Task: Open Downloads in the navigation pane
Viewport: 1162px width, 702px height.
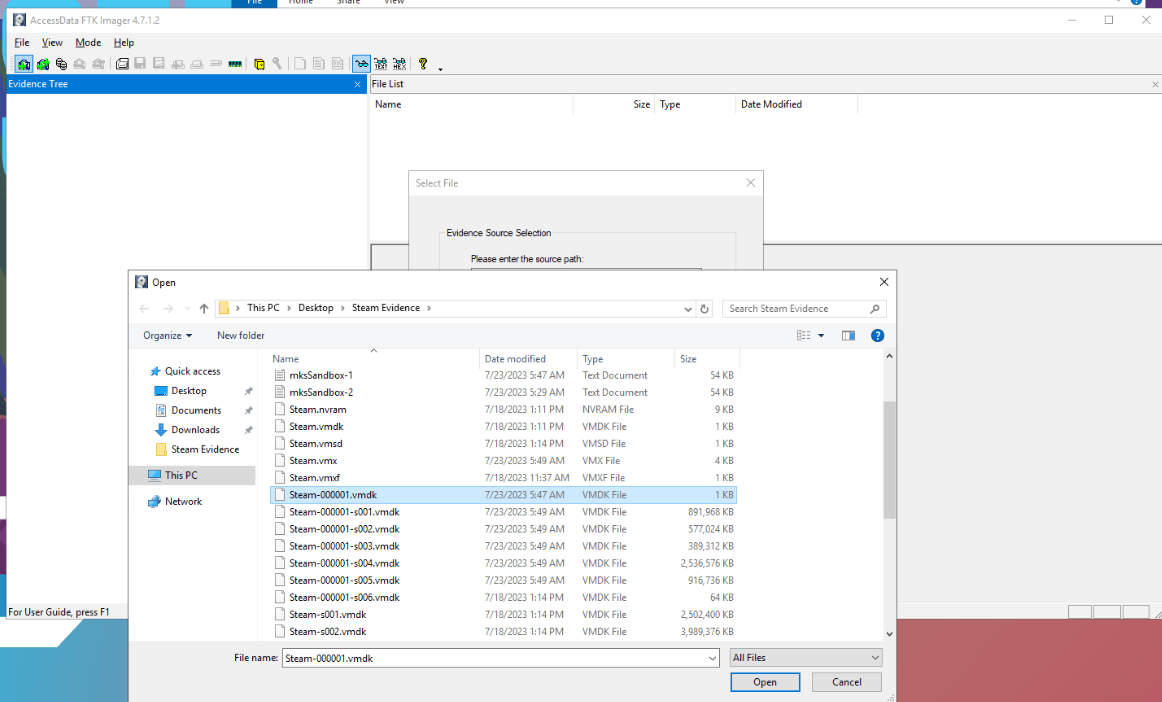Action: click(195, 430)
